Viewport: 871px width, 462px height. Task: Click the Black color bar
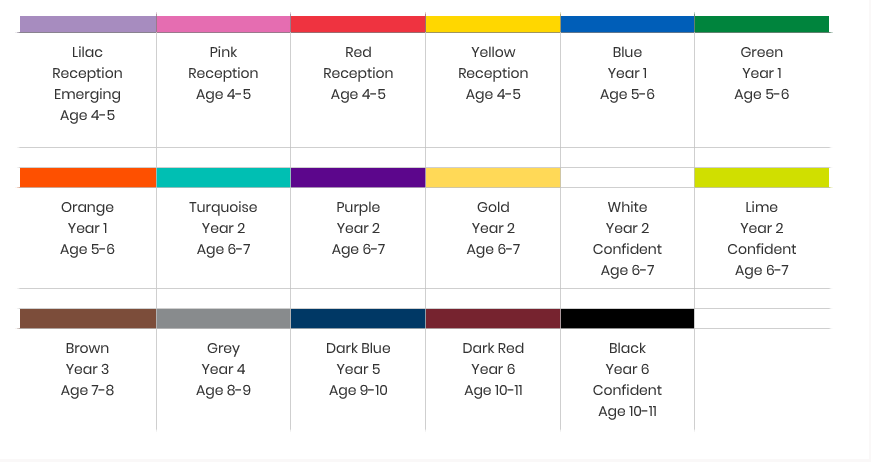[627, 319]
